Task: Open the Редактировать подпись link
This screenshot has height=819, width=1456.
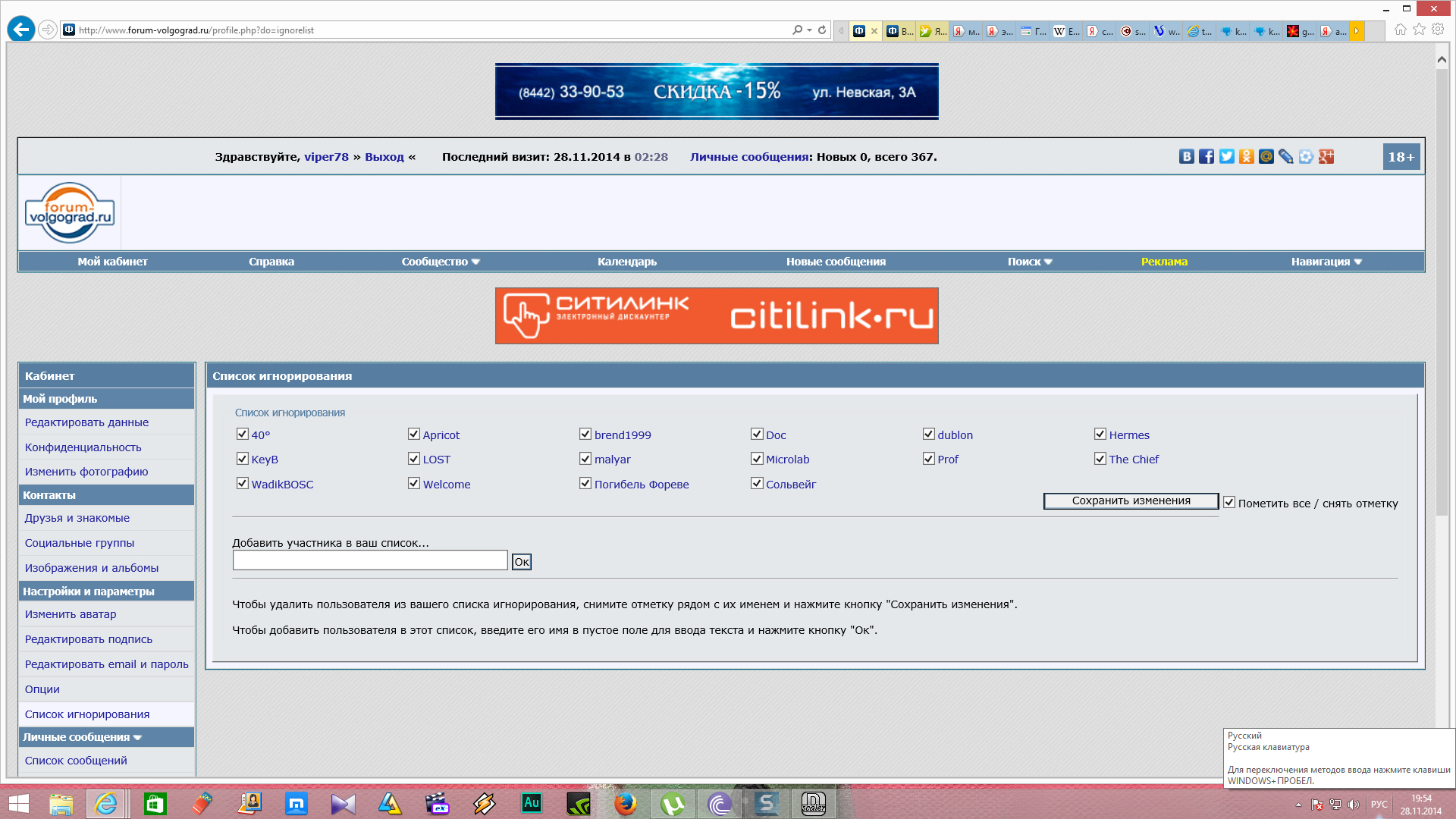Action: click(x=88, y=639)
